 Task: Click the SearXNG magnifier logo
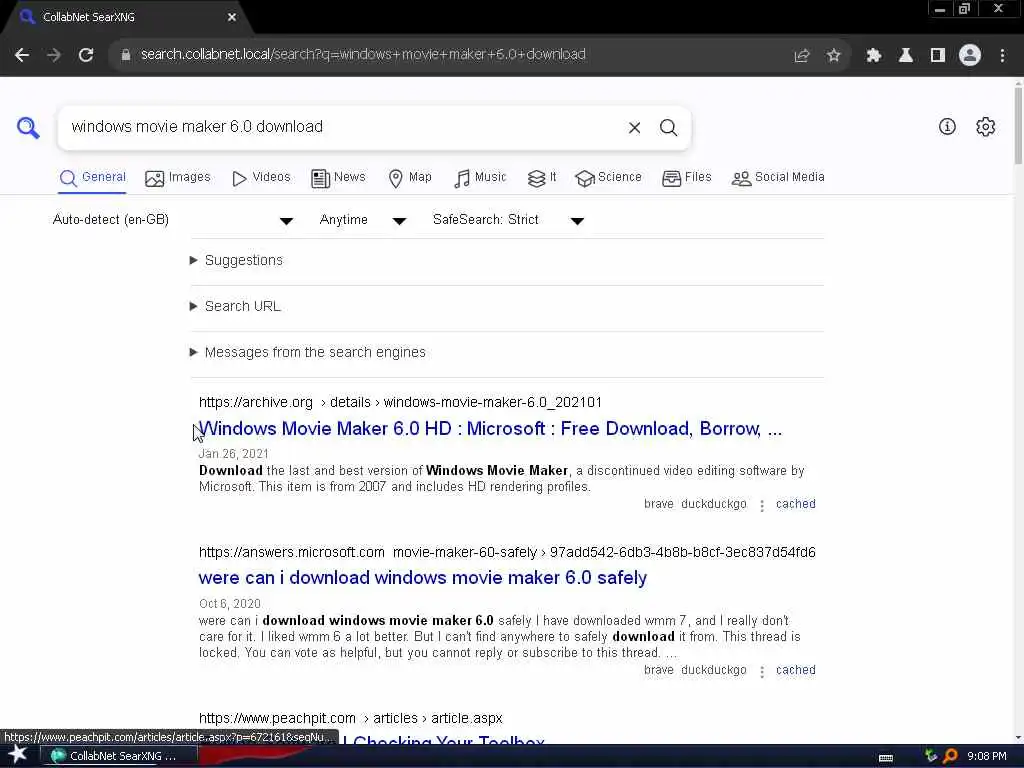point(28,127)
